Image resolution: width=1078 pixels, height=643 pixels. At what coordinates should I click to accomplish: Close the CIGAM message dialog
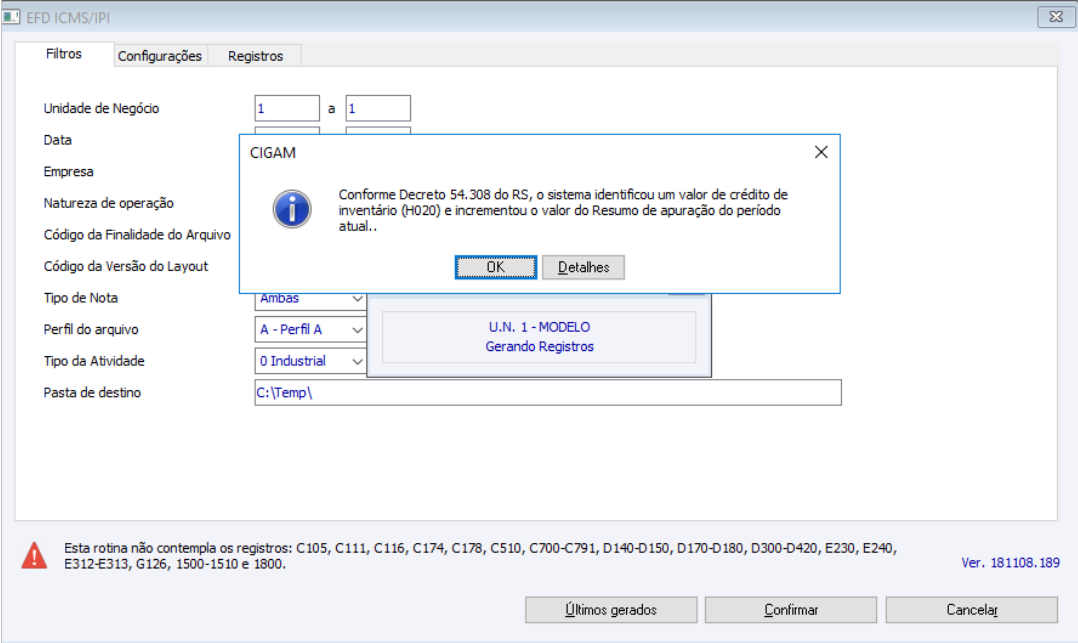[x=821, y=152]
